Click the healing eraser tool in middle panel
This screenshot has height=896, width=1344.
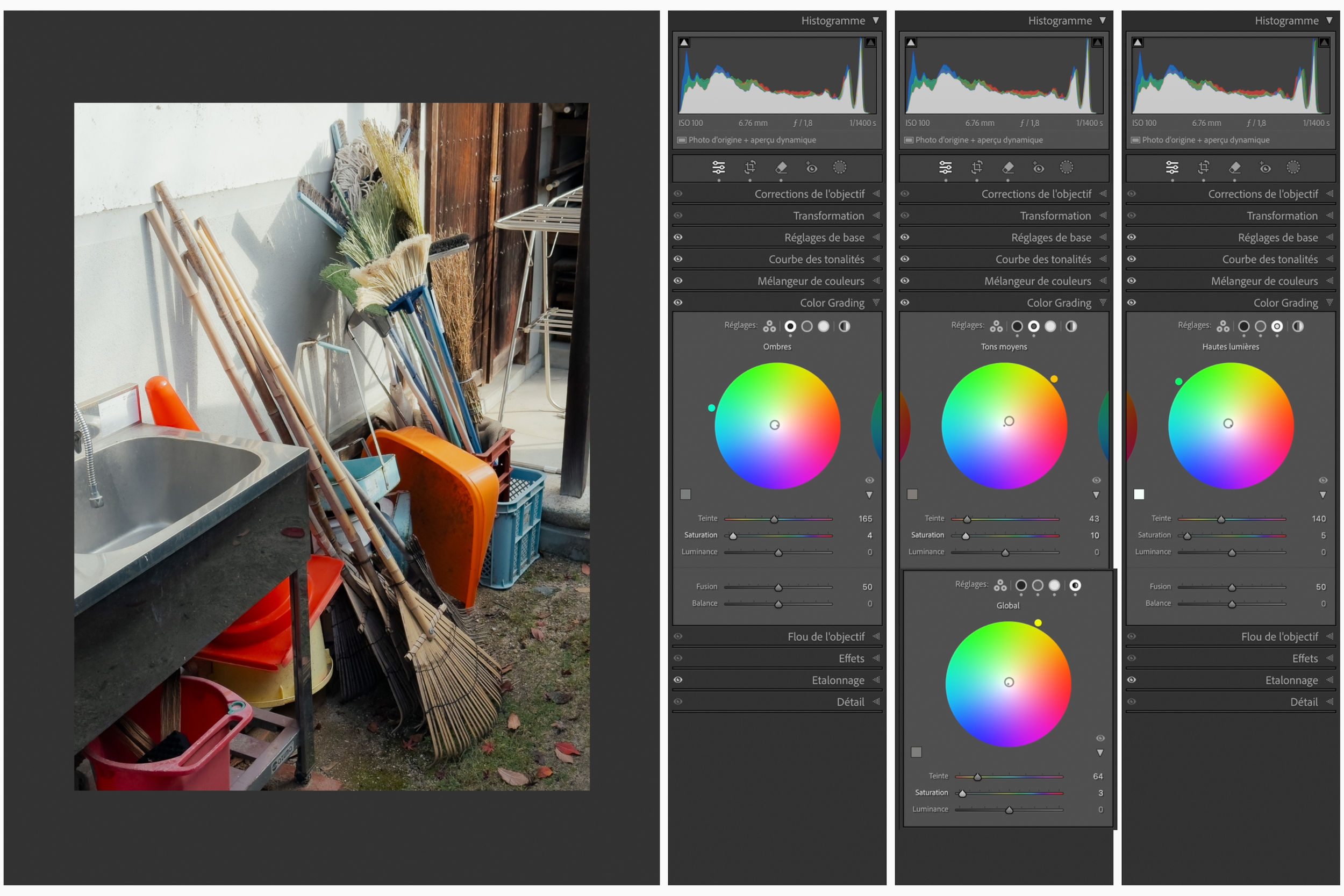(1008, 167)
